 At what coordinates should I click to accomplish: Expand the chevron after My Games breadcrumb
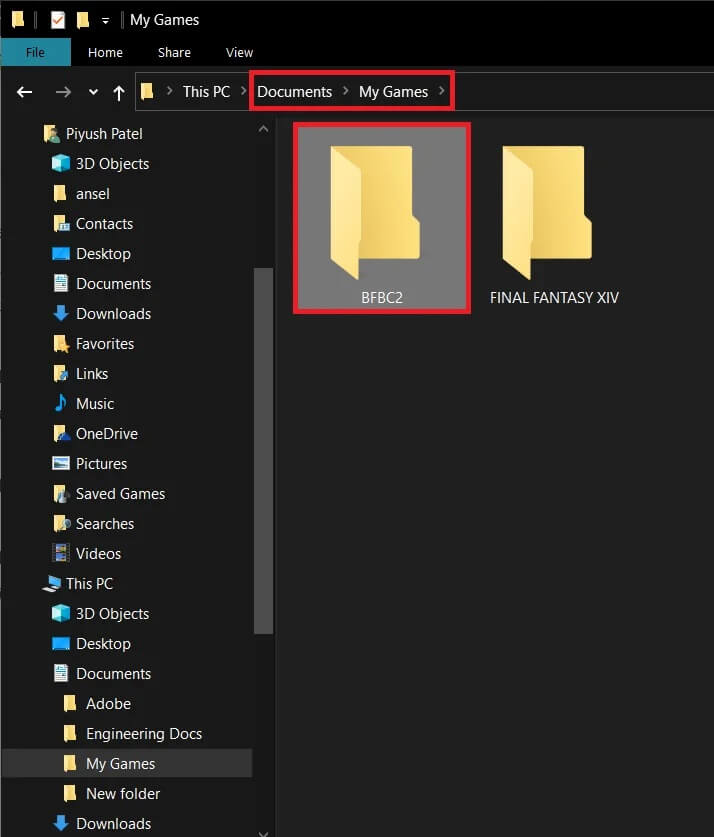coord(441,91)
